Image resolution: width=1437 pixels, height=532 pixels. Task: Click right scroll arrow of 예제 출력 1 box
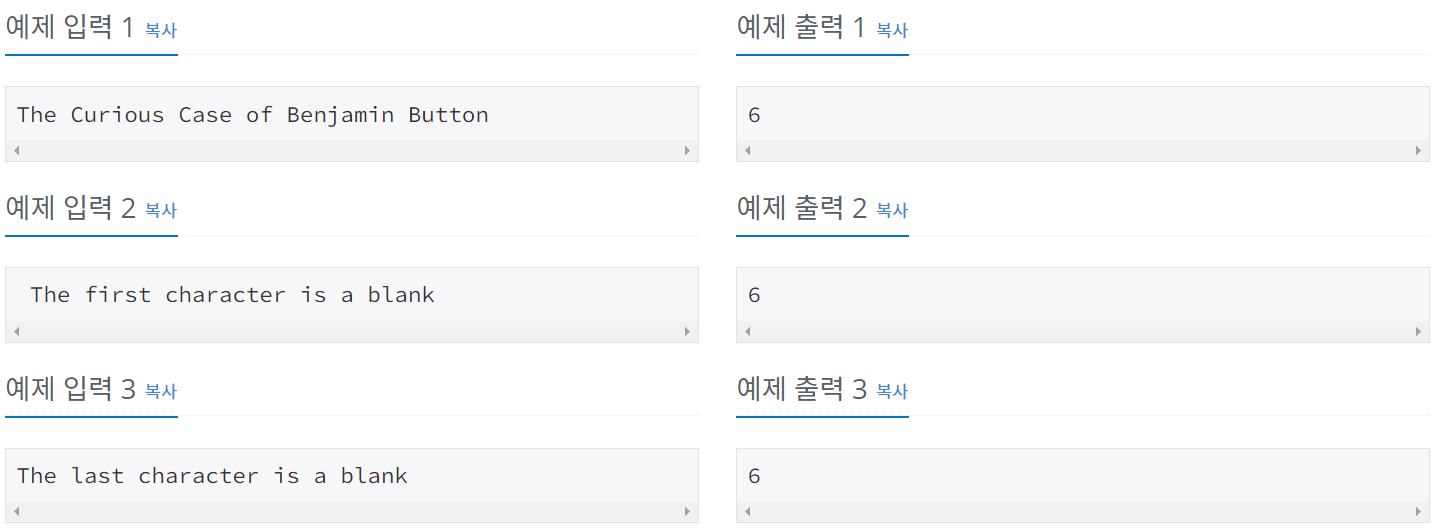pos(1419,150)
